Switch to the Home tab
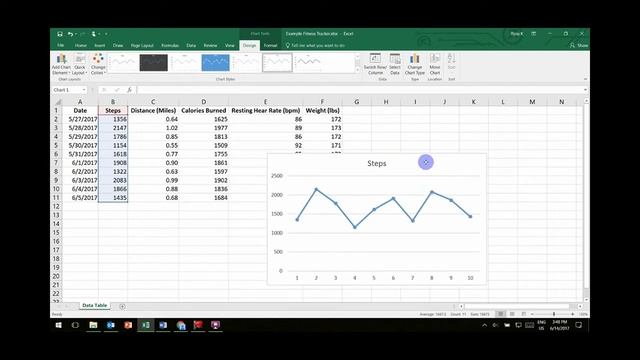 (x=80, y=45)
